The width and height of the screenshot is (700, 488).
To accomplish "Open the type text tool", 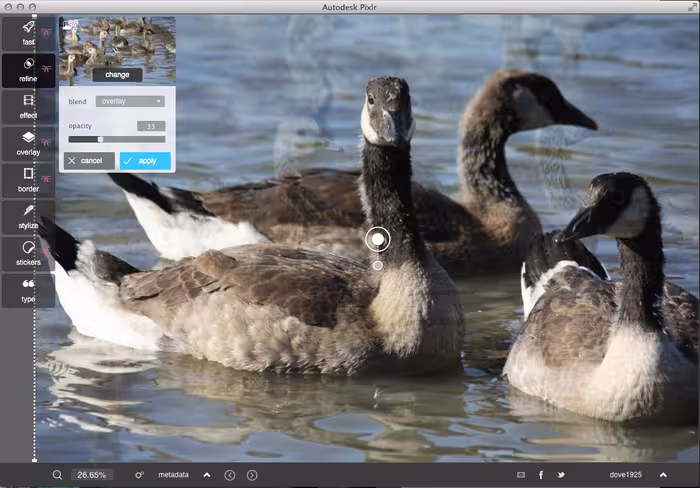I will [28, 291].
